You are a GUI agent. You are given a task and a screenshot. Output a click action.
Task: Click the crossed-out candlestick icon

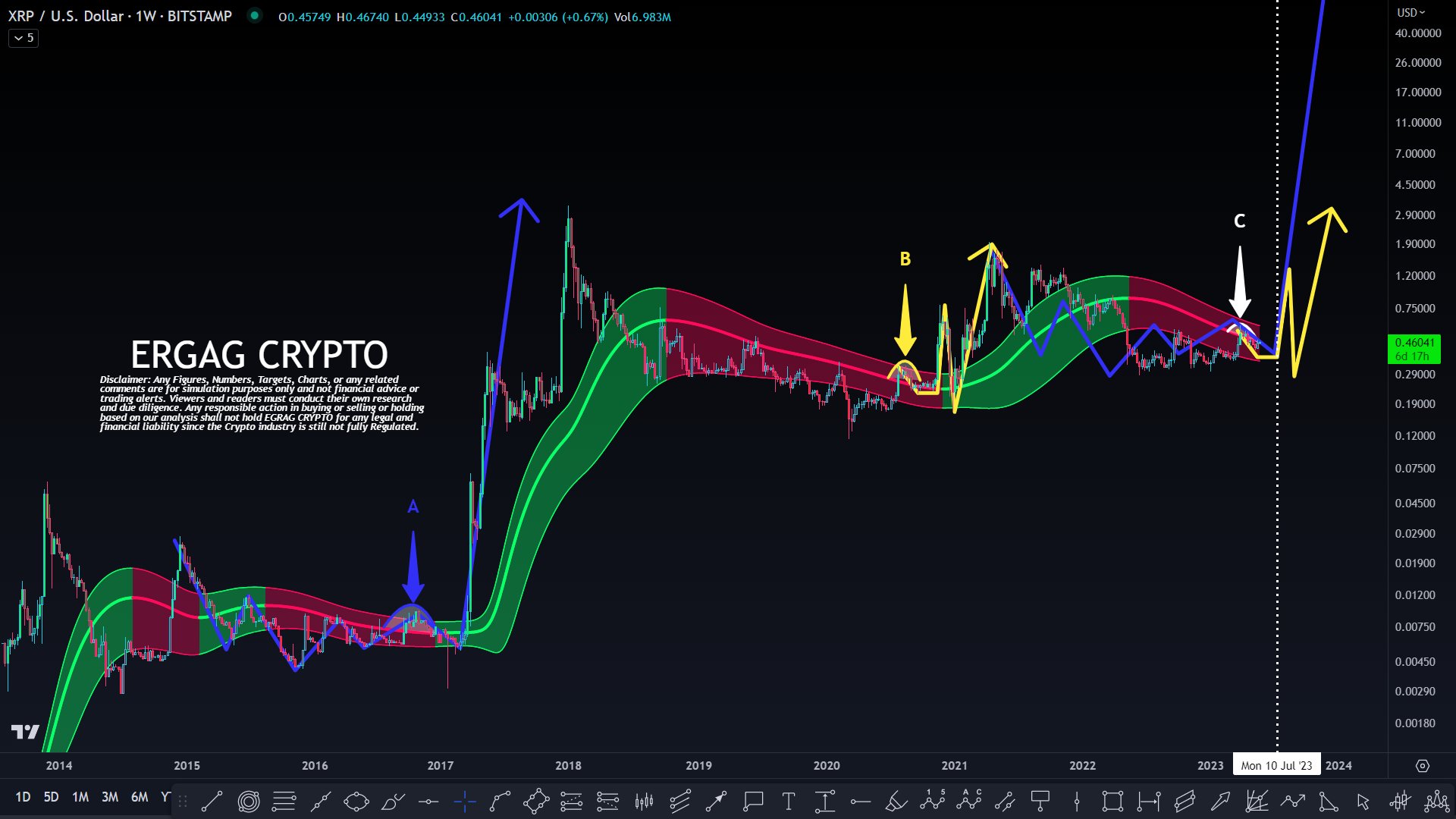[1400, 801]
